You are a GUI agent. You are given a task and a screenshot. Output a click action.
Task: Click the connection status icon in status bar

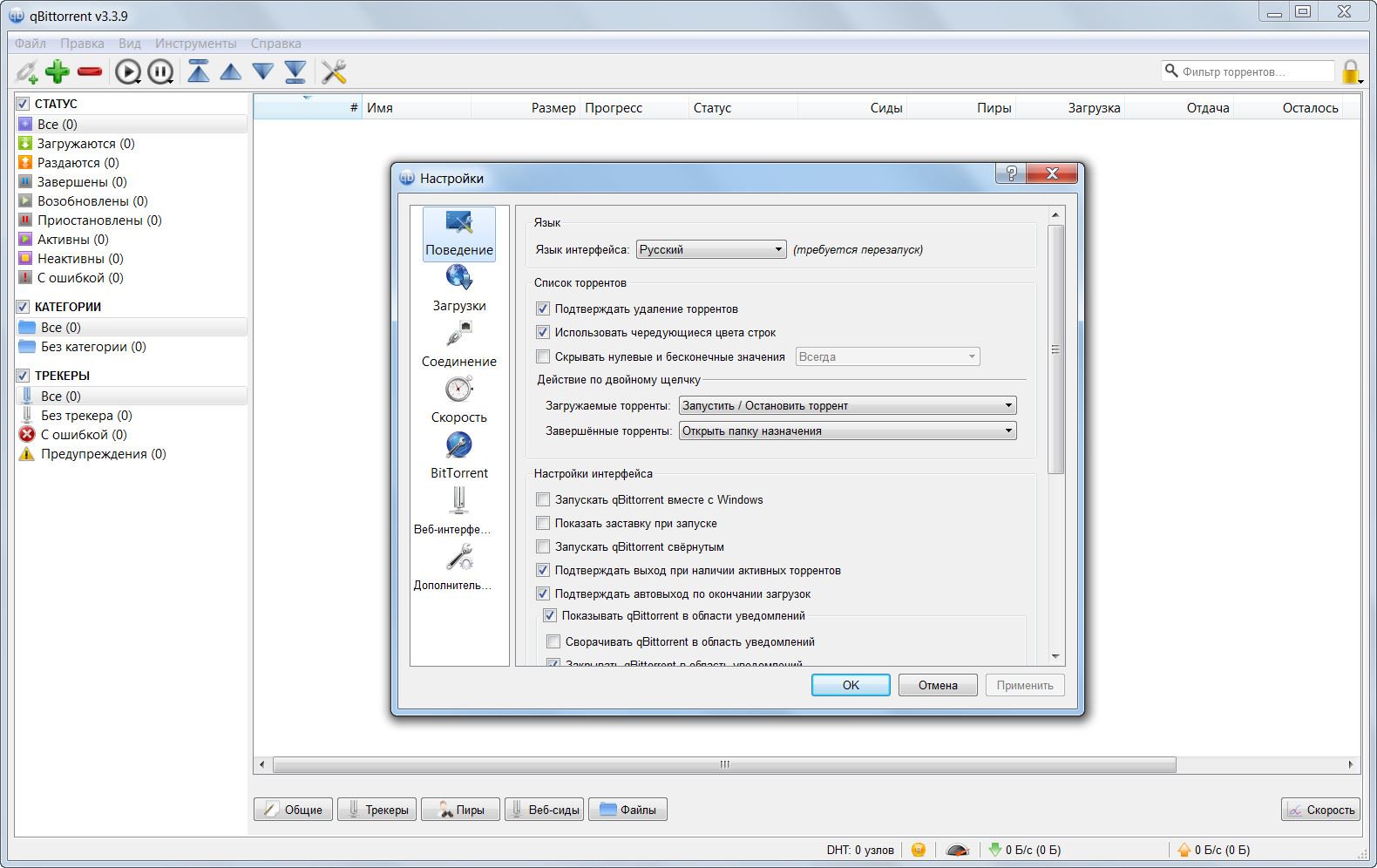[919, 850]
